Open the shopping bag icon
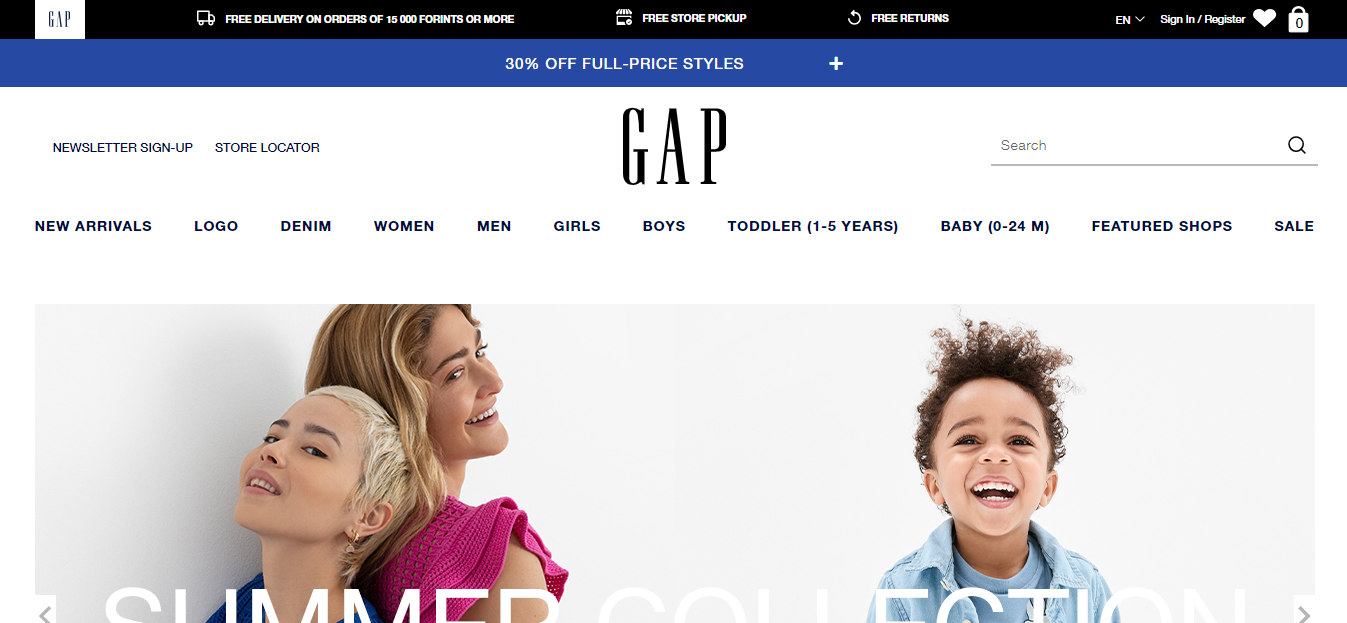The height and width of the screenshot is (623, 1347). pyautogui.click(x=1299, y=19)
